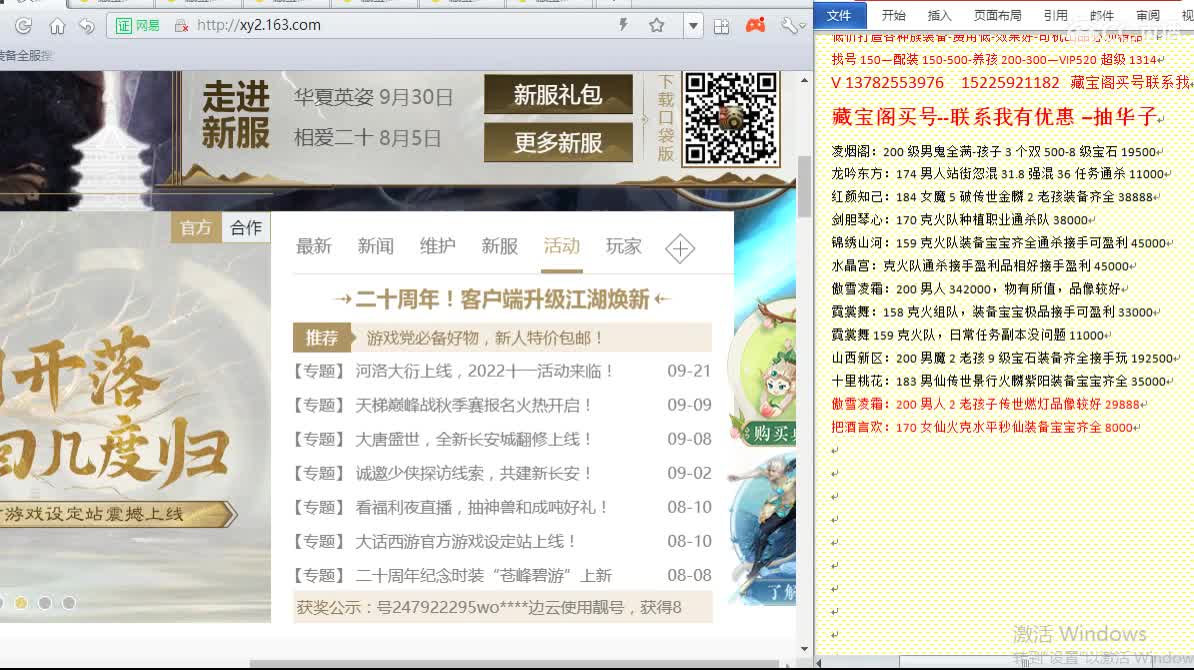Click the grid extensions icon in browser toolbar

(721, 27)
